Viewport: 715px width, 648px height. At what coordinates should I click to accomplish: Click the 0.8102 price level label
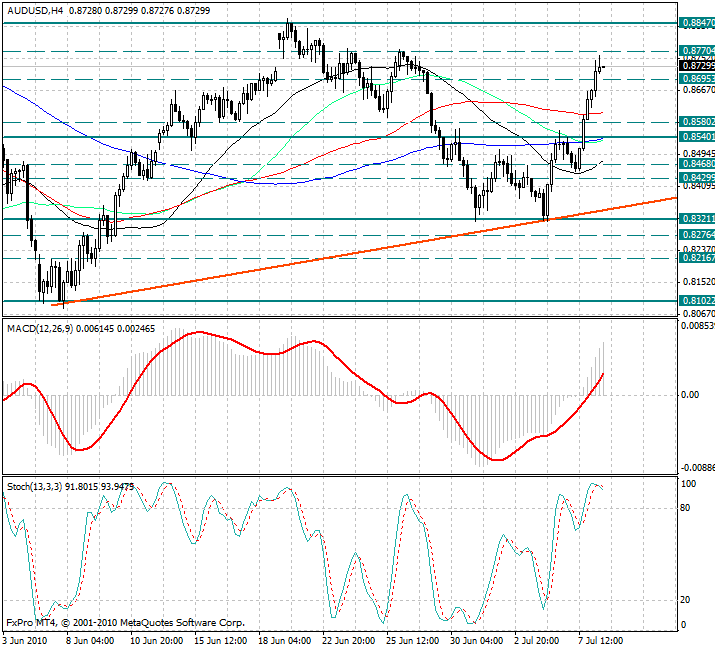coord(697,301)
